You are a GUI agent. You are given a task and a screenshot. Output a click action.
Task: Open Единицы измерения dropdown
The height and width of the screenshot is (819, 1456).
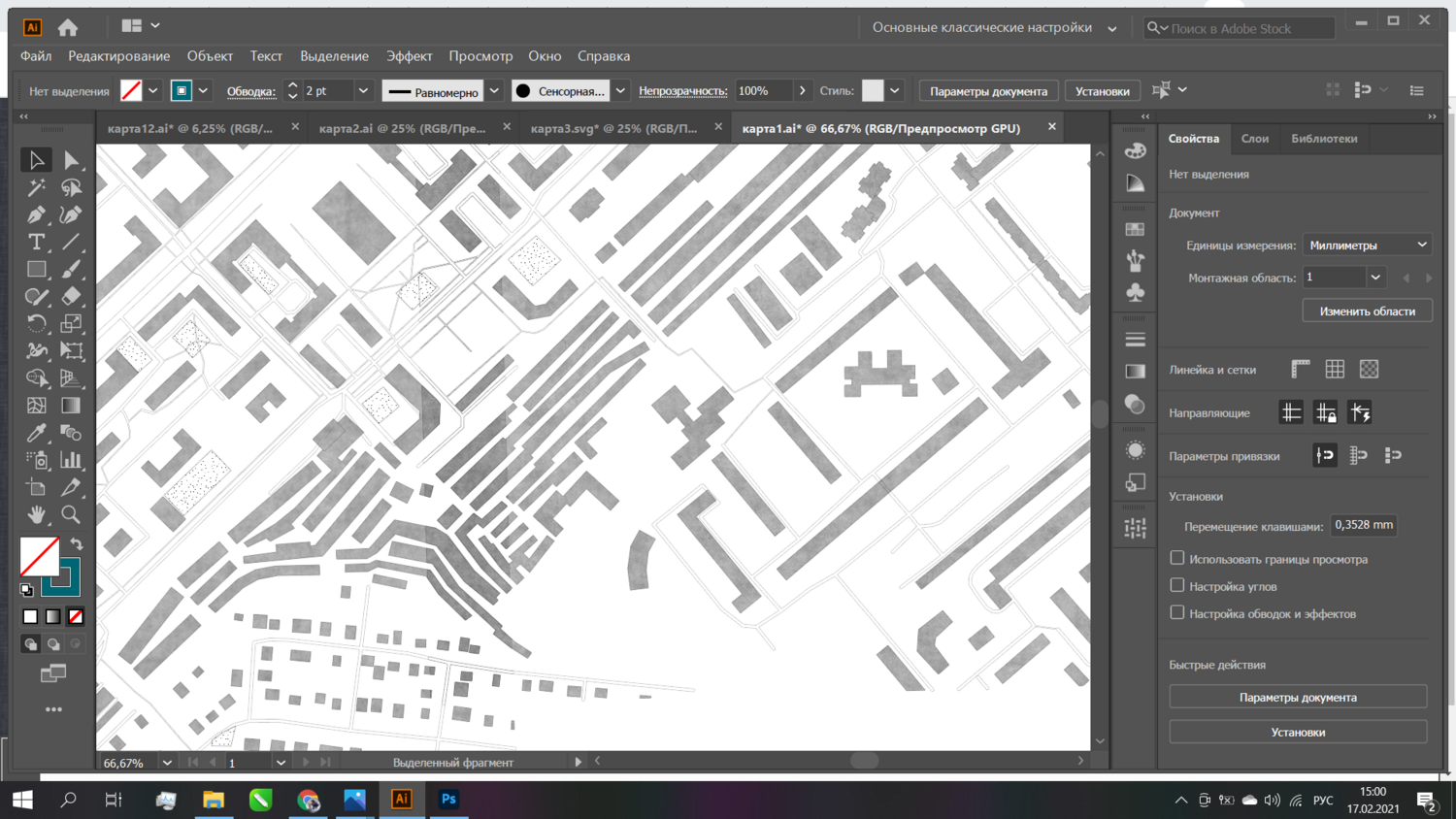[x=1367, y=245]
